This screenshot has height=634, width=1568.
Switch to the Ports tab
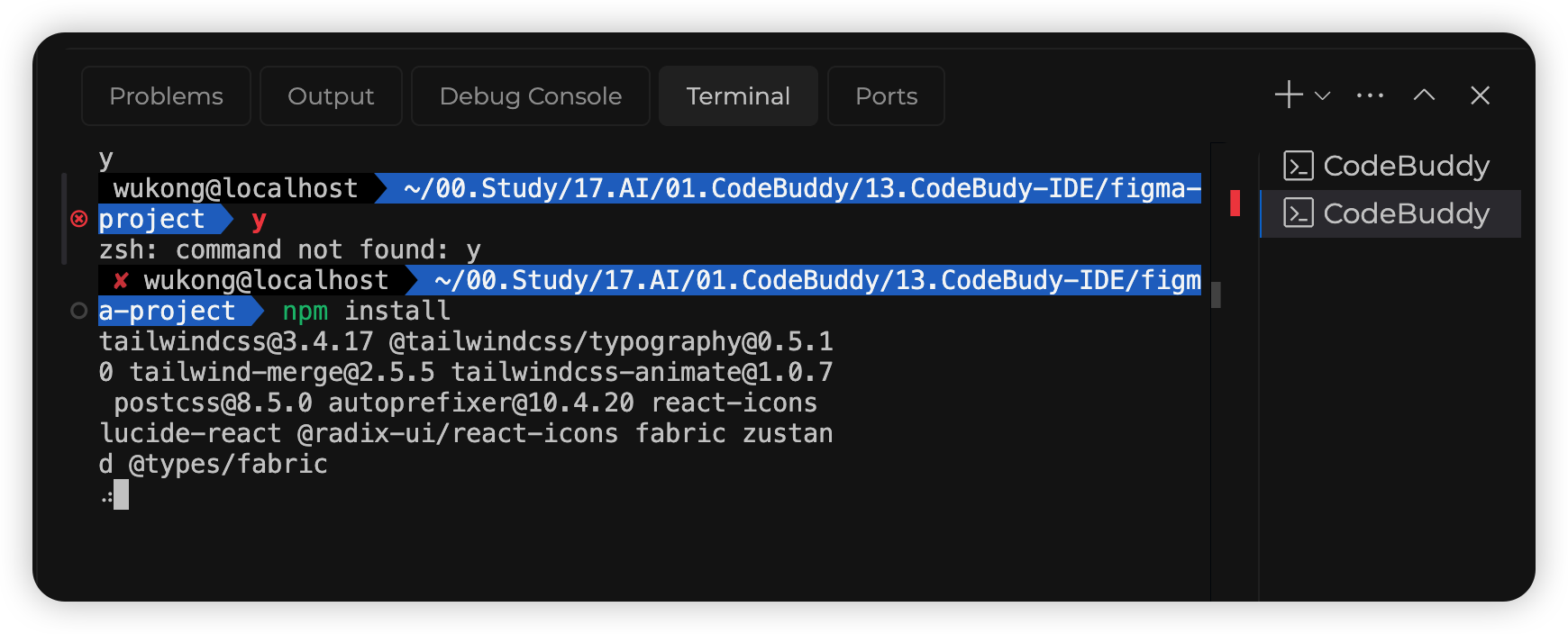click(x=886, y=95)
